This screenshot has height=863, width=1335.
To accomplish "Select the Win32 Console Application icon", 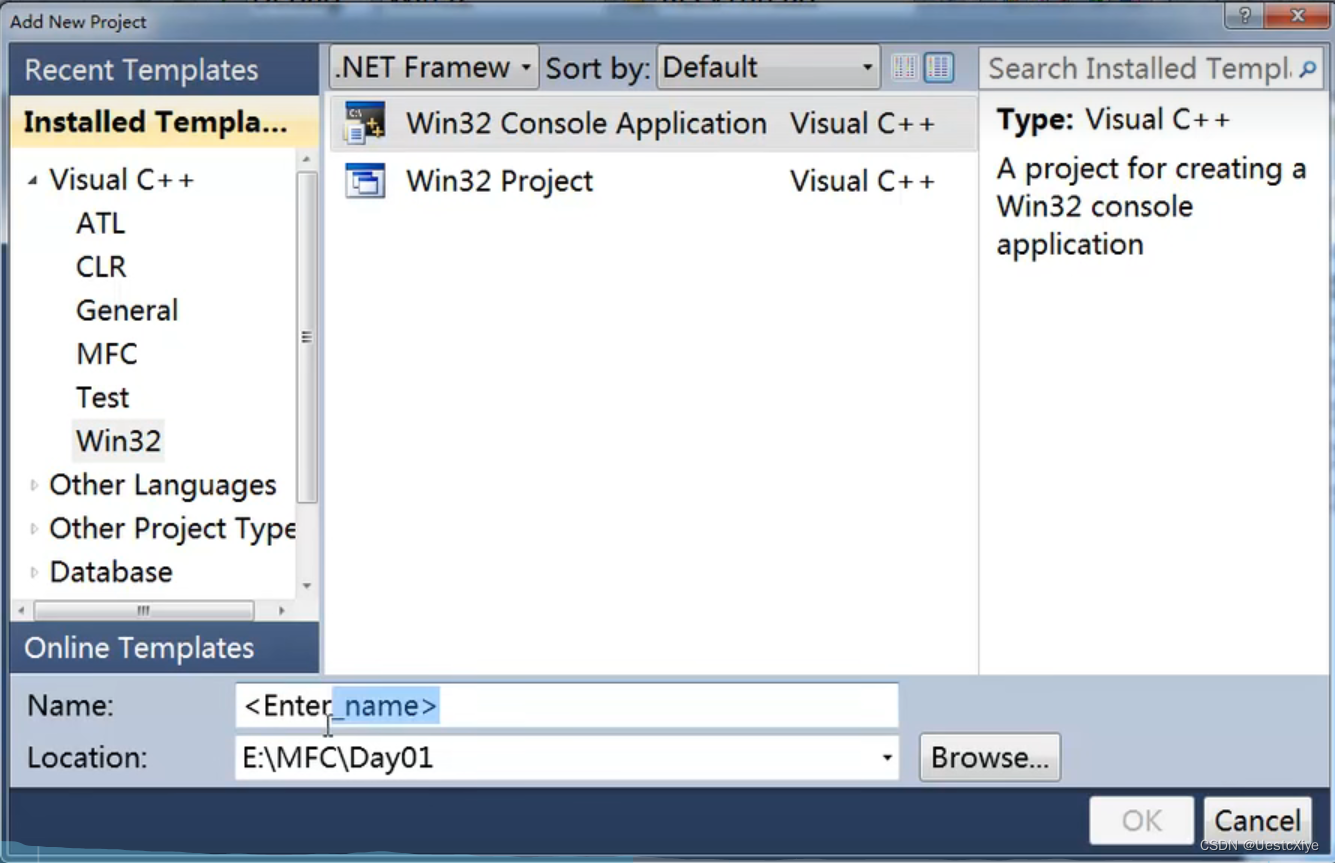I will pyautogui.click(x=365, y=124).
